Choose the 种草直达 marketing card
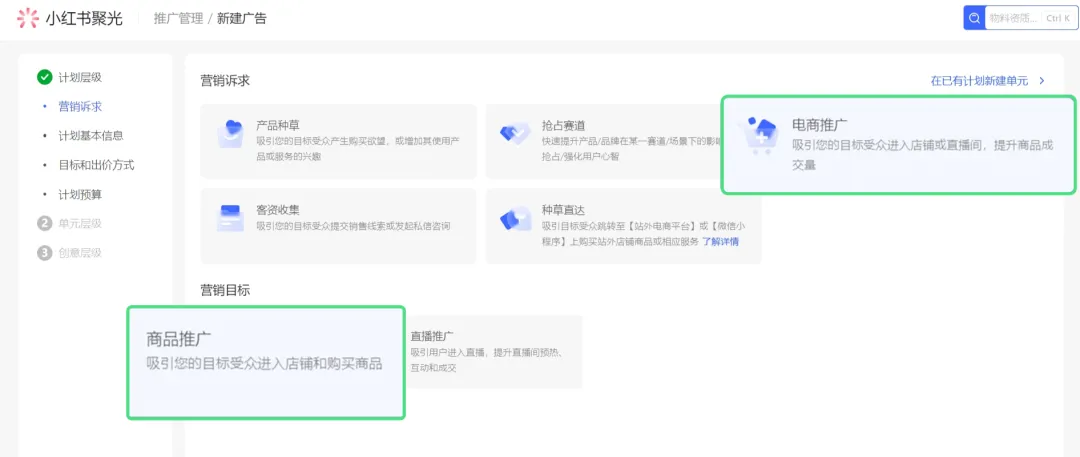The image size is (1080, 457). coord(623,226)
